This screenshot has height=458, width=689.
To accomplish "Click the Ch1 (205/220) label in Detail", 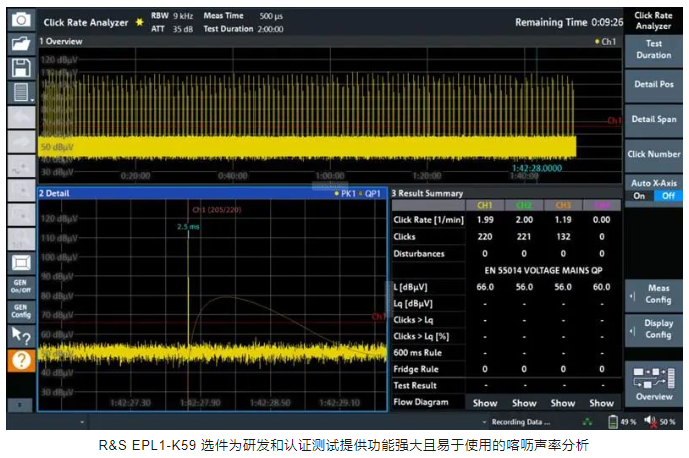I will point(217,210).
